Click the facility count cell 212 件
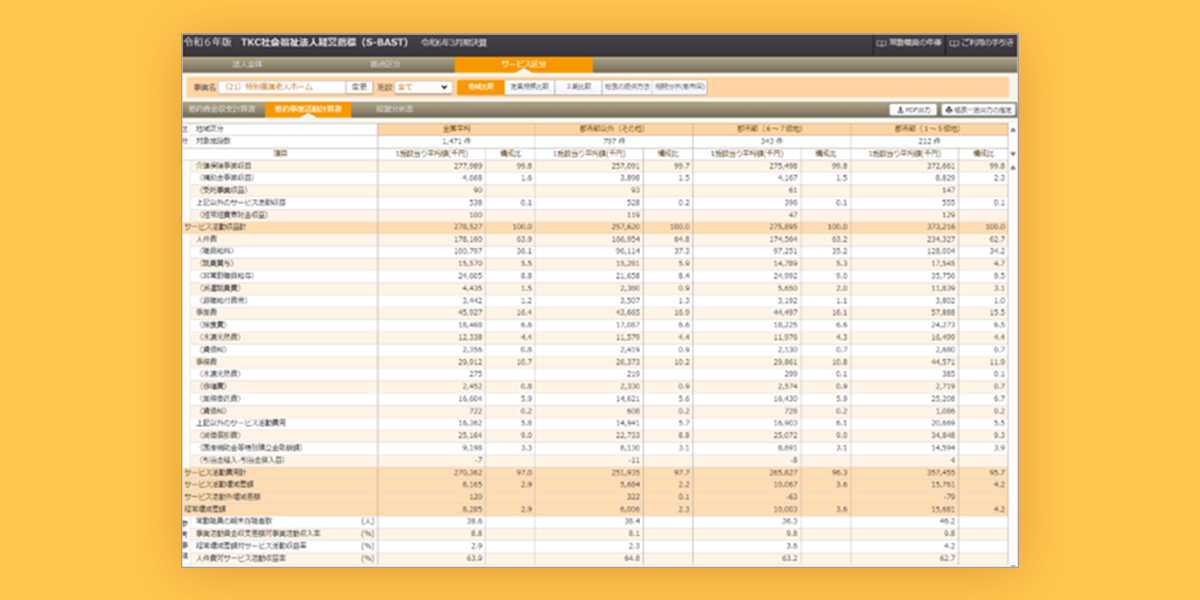1200x600 pixels. pyautogui.click(x=929, y=141)
